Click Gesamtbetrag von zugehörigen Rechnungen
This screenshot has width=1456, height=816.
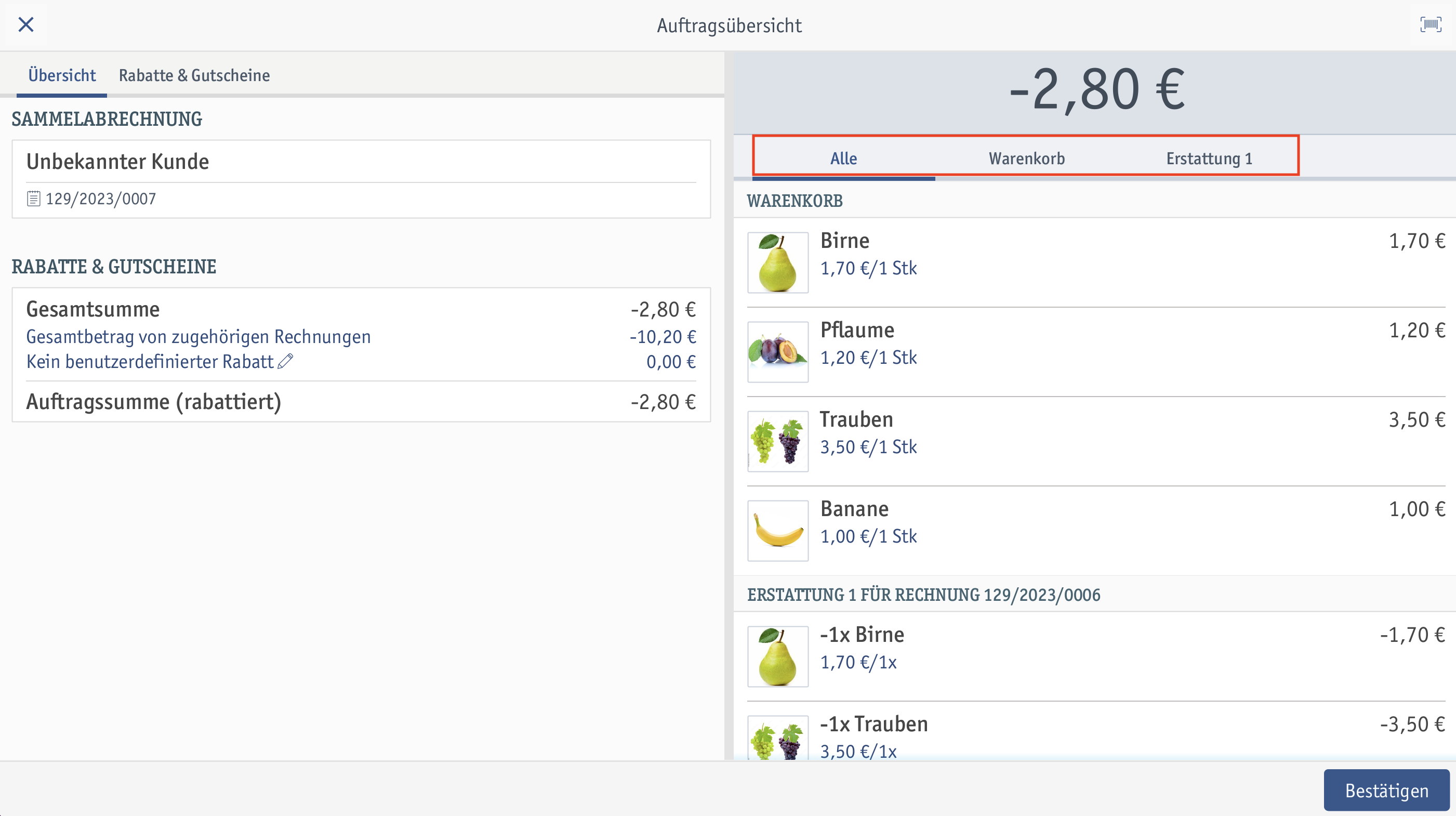[x=198, y=336]
